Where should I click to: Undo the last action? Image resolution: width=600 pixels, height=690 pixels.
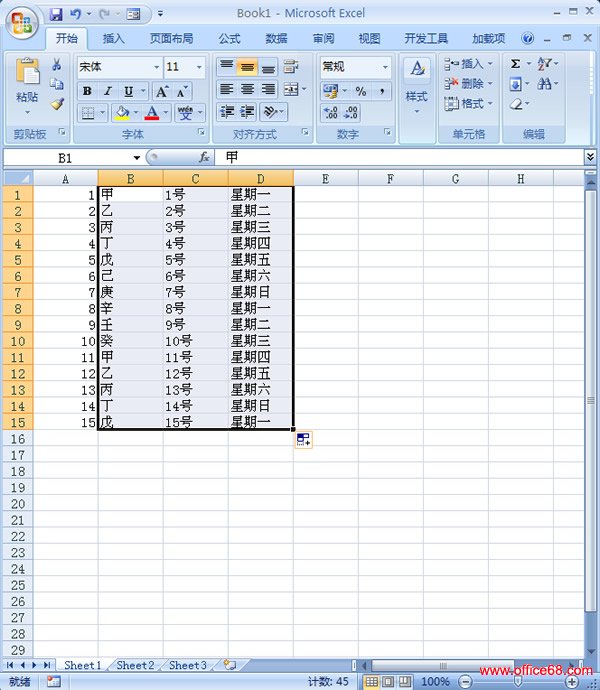pos(75,14)
